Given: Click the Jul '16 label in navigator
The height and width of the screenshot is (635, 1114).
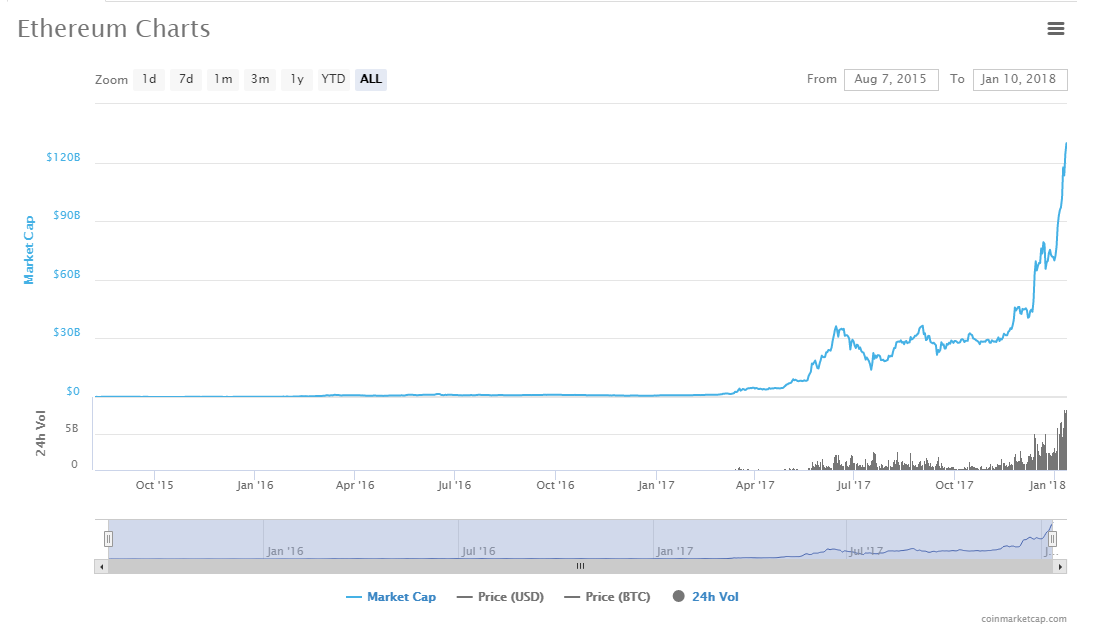Looking at the screenshot, I should click(478, 551).
